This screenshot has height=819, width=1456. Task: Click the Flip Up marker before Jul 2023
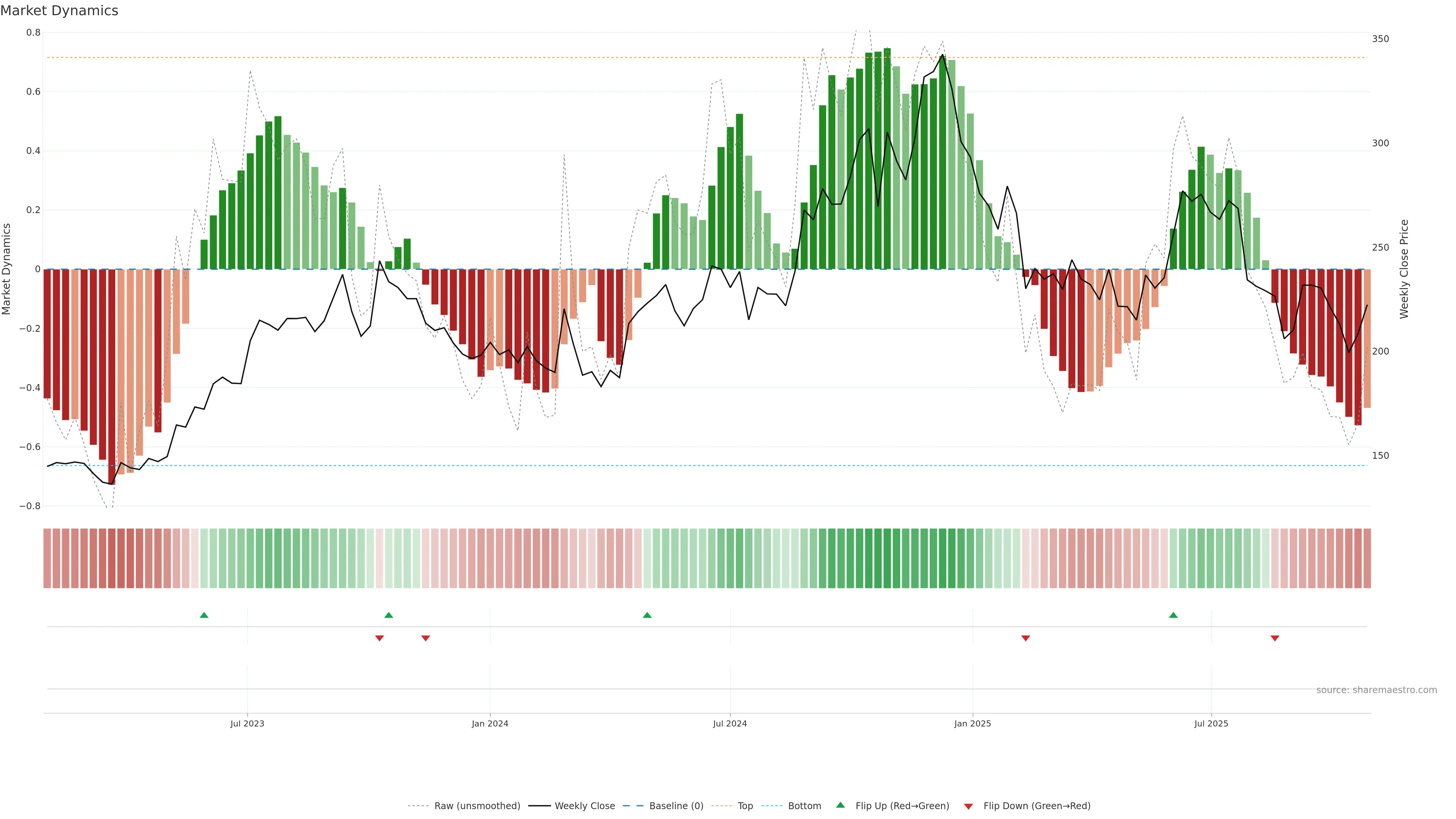[204, 615]
